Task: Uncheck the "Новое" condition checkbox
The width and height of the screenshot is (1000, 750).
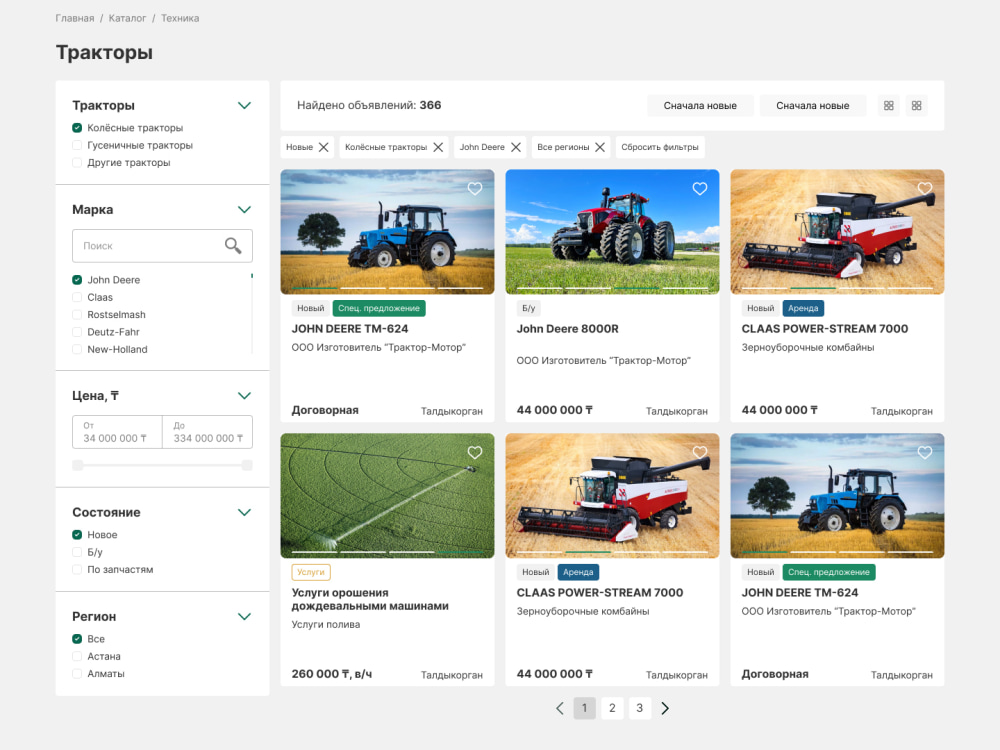Action: 77,535
